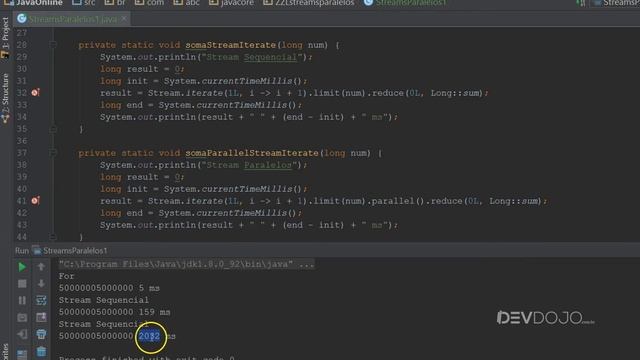Click 'Process finished' line in console
Viewport: 640px width, 360px height.
coord(147,358)
